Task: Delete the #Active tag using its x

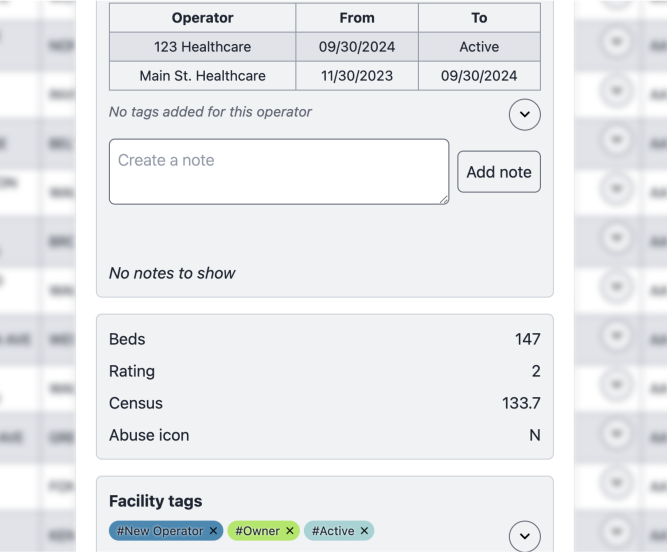Action: tap(364, 531)
